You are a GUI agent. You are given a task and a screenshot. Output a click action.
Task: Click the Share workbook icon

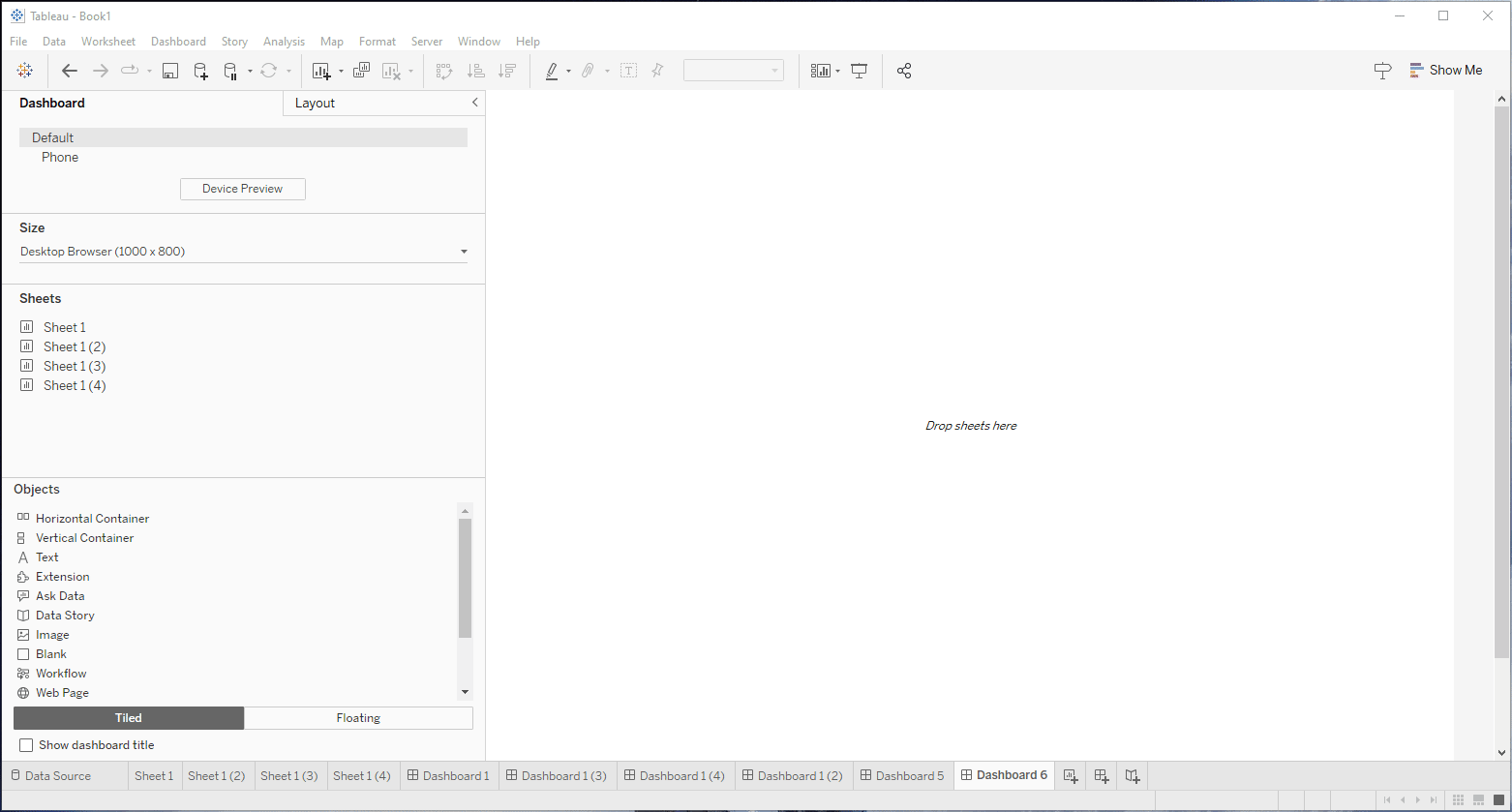coord(904,71)
